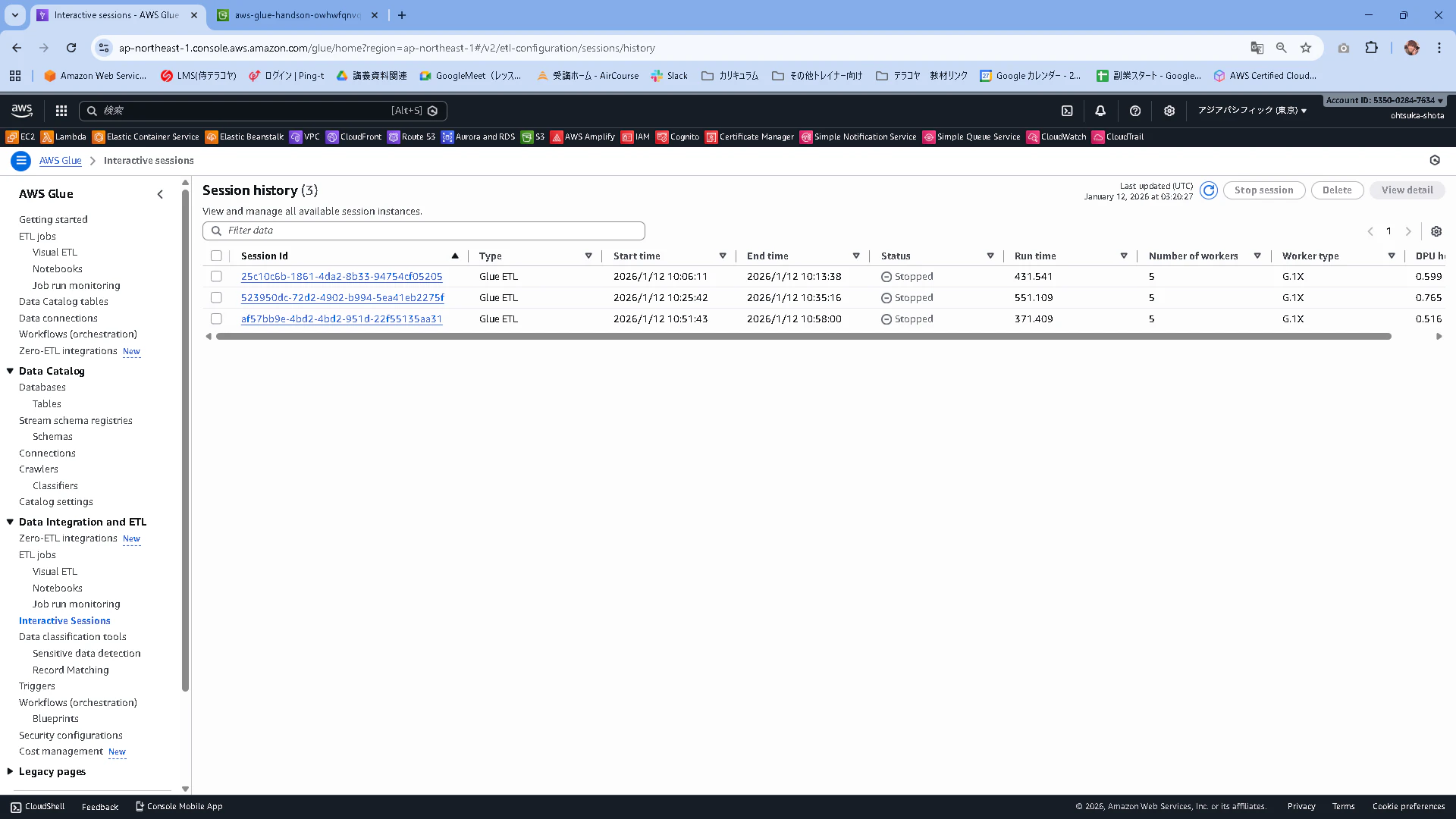Open session af57bb9e link
The image size is (1456, 819).
[x=341, y=319]
